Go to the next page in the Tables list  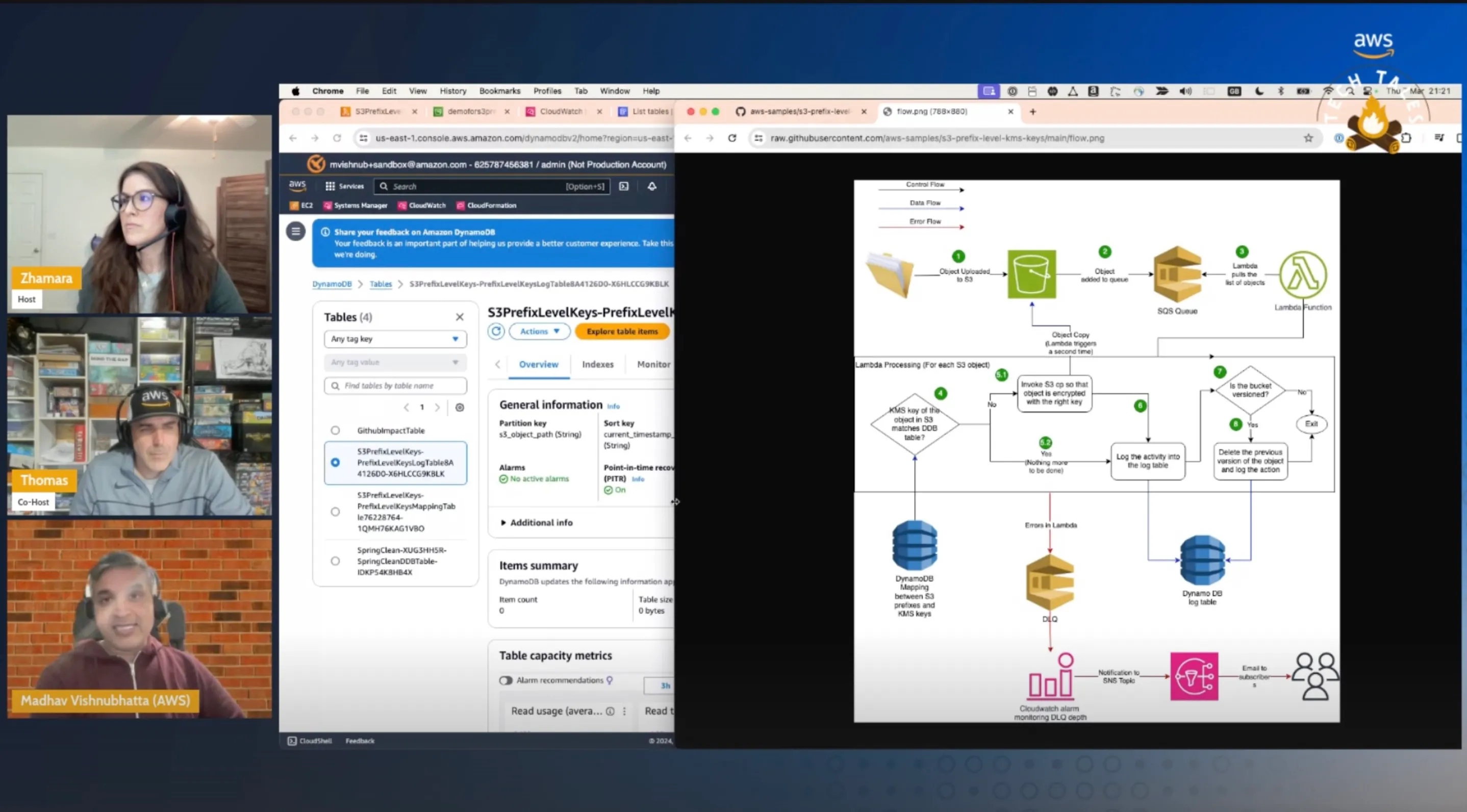(437, 408)
